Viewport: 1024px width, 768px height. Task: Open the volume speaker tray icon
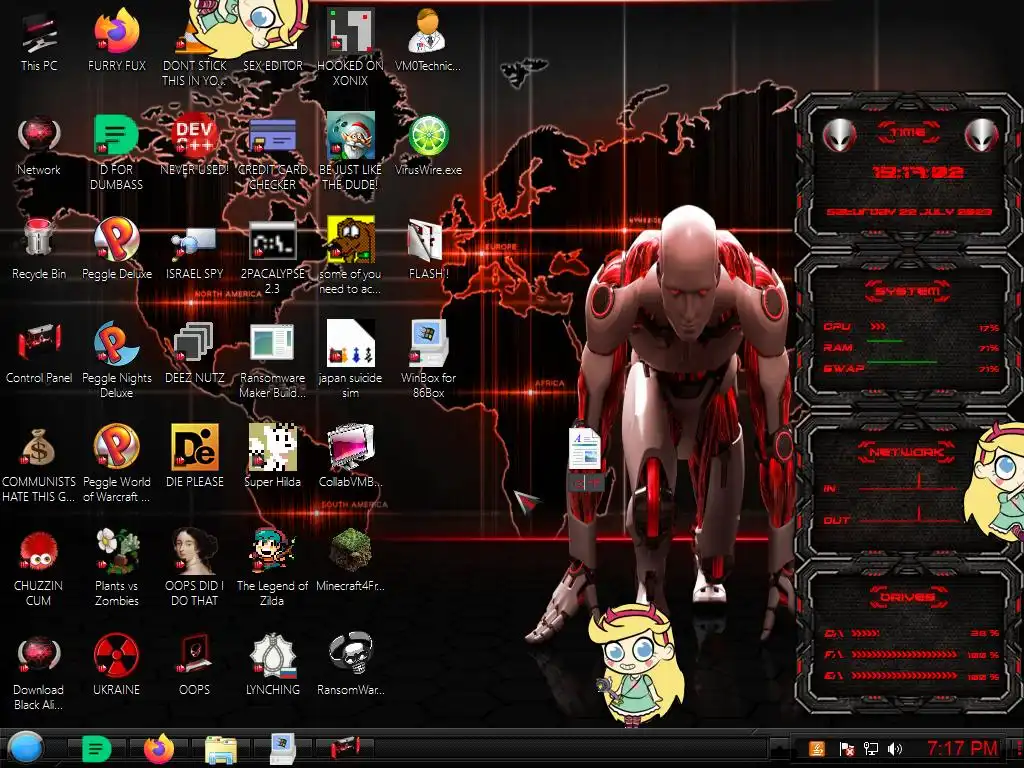[x=895, y=749]
